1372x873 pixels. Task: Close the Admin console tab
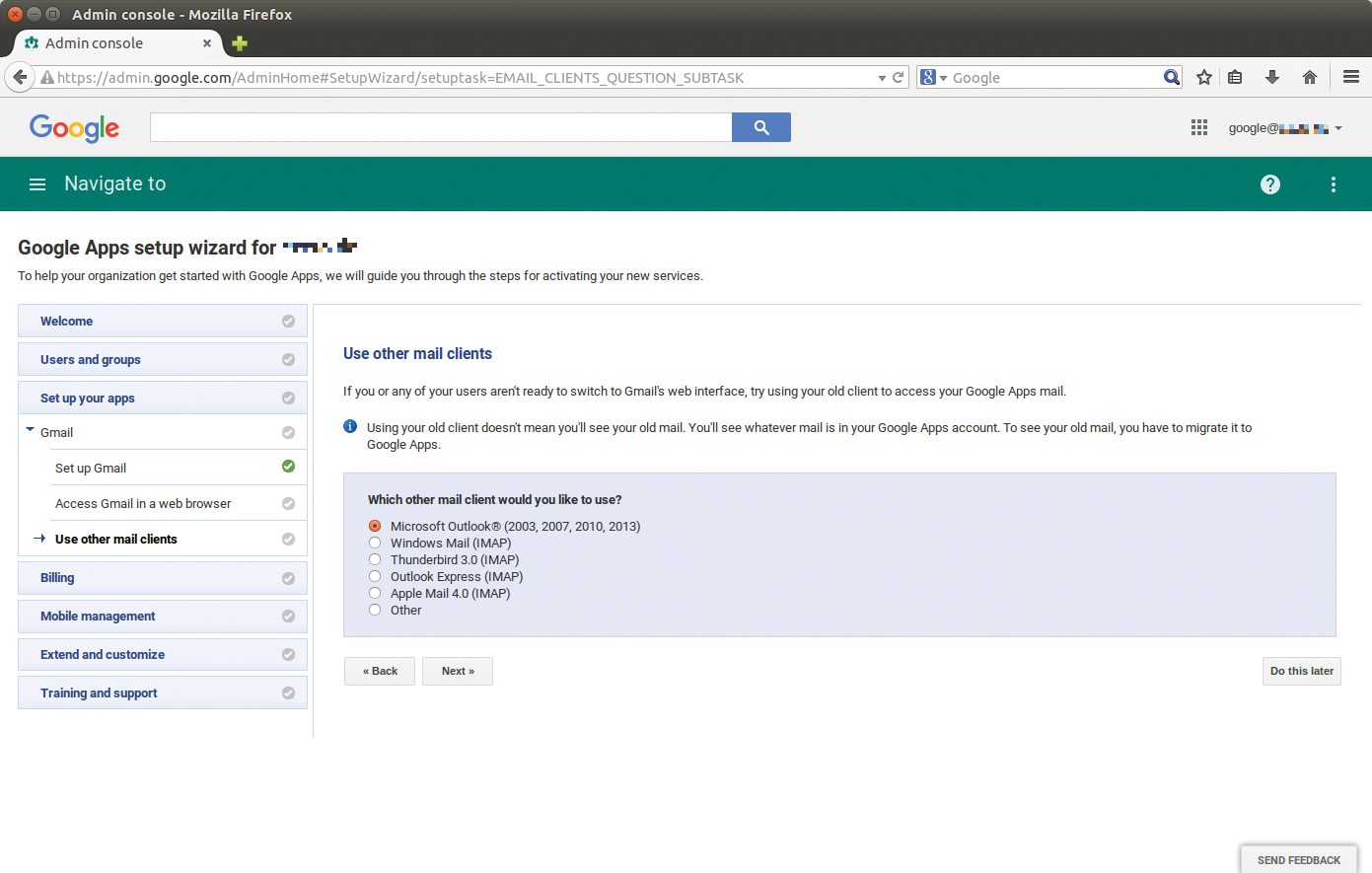pos(207,43)
